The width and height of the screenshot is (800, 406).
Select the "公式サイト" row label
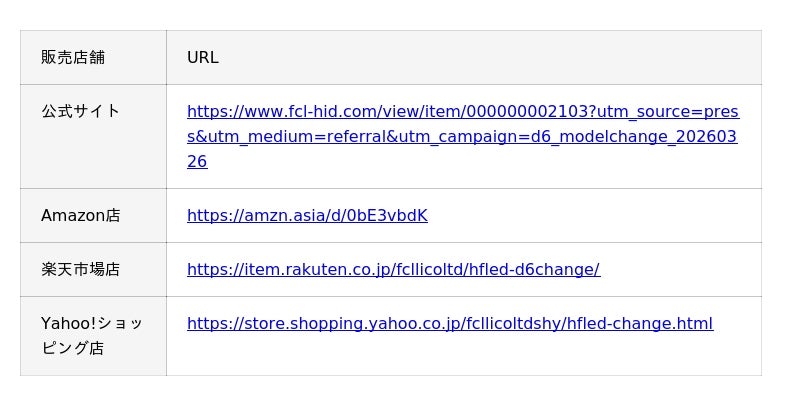80,111
